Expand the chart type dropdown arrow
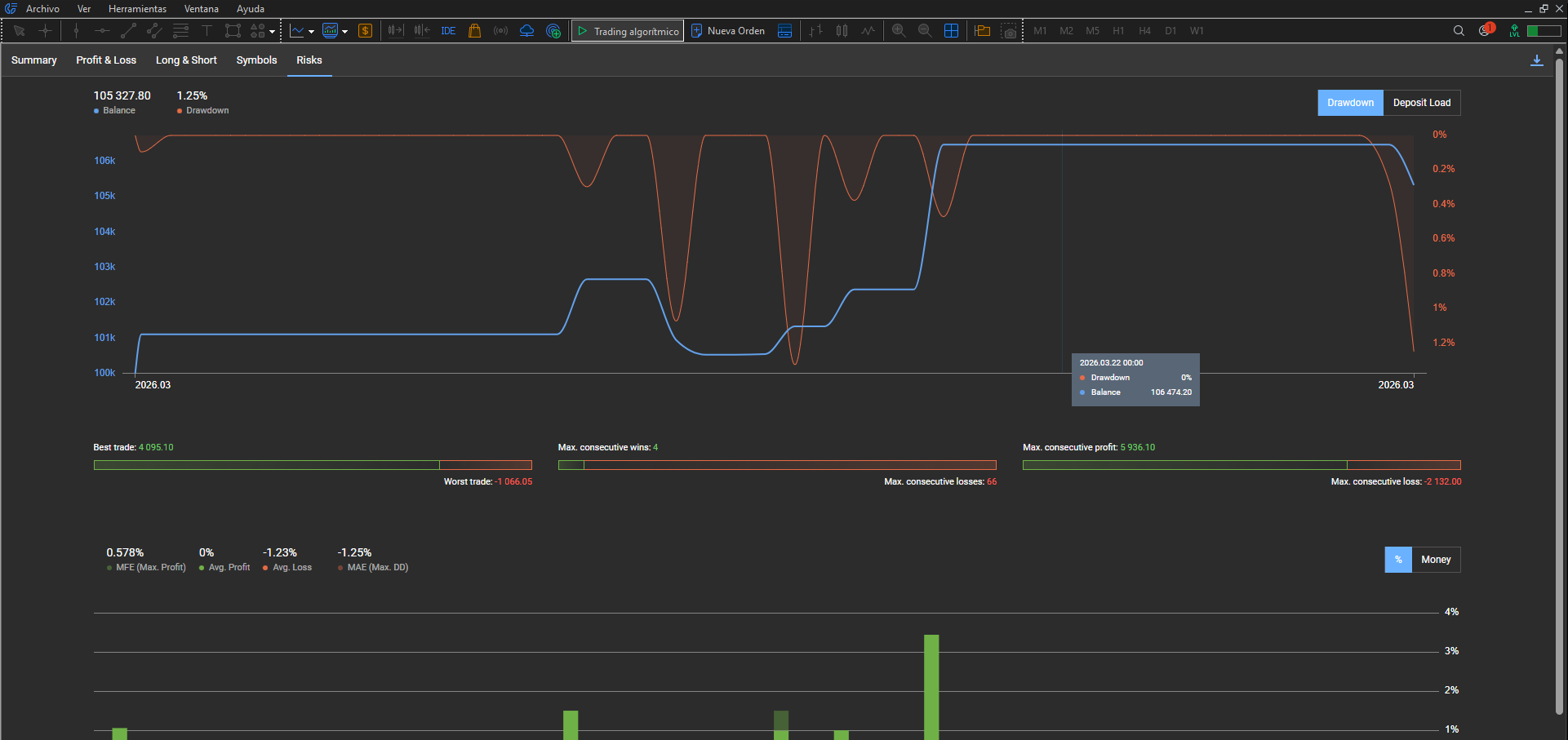 coord(312,32)
